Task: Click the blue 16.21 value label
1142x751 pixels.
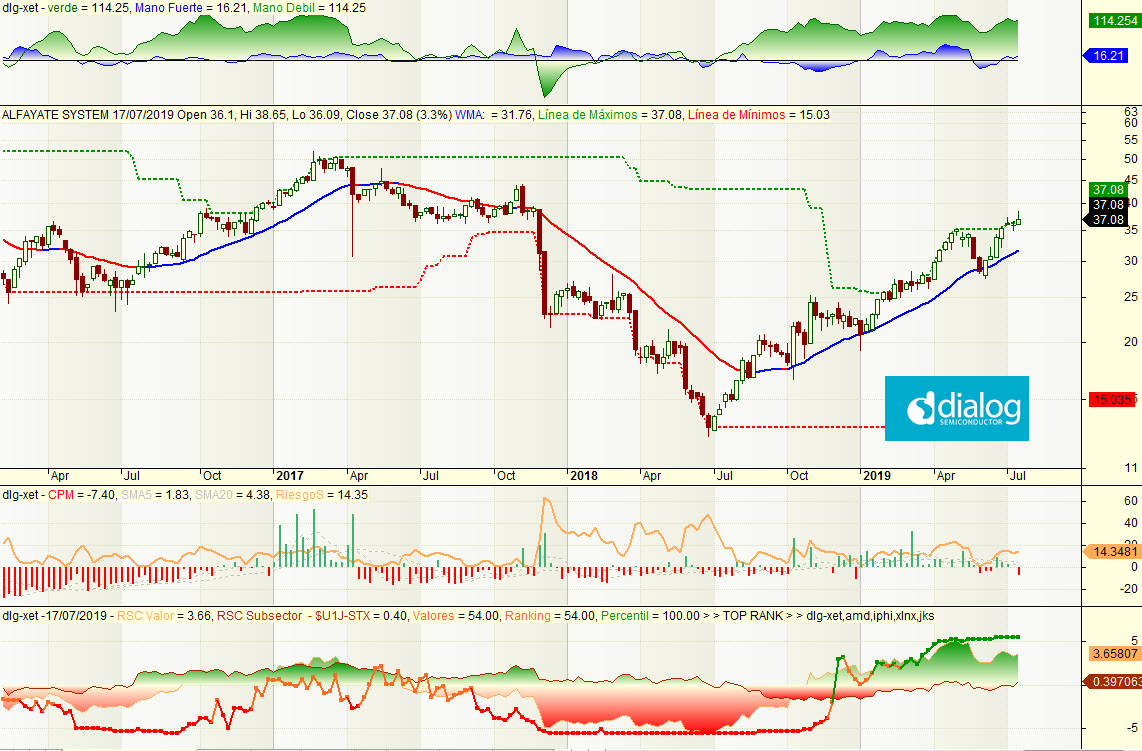Action: click(x=1108, y=55)
